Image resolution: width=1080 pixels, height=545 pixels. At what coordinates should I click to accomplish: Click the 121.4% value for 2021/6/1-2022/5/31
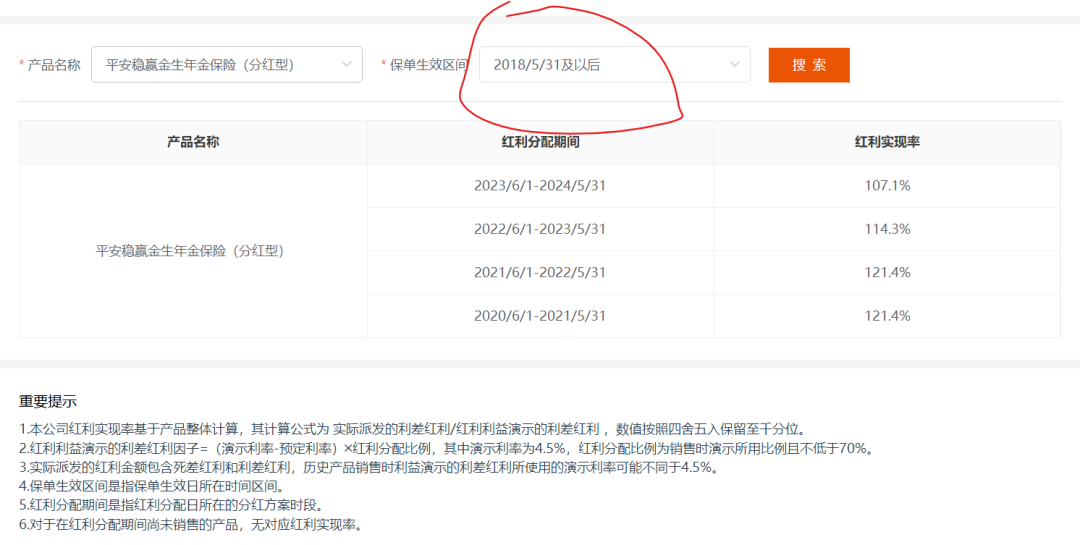(x=887, y=272)
